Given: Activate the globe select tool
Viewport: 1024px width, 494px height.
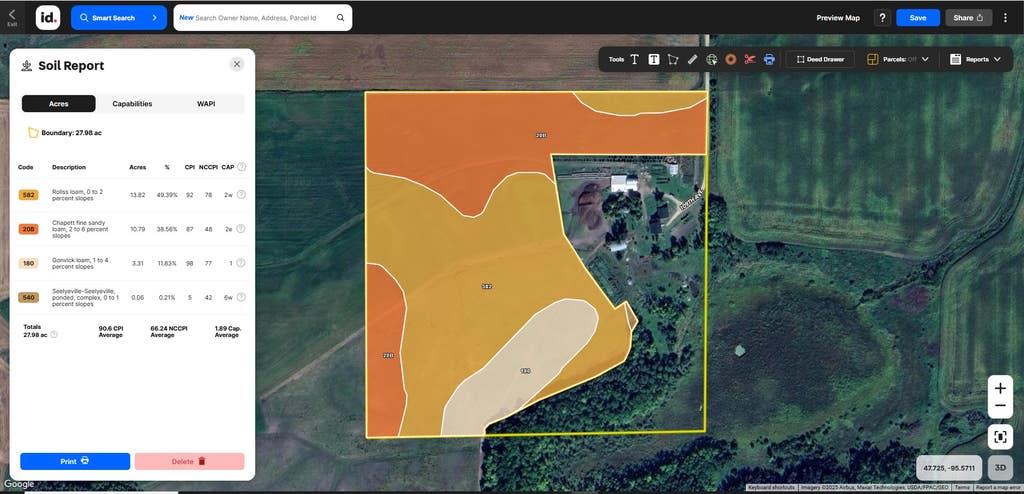Looking at the screenshot, I should tap(712, 59).
